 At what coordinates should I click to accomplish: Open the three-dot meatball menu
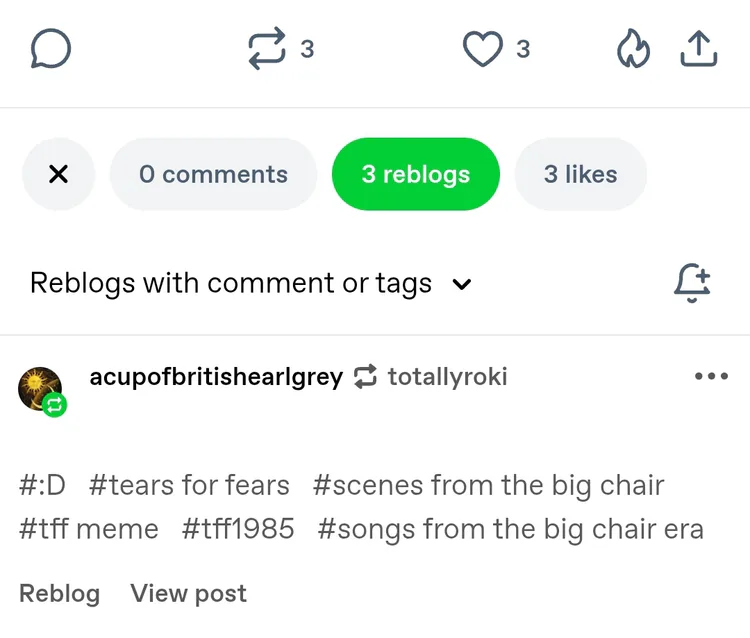(711, 377)
